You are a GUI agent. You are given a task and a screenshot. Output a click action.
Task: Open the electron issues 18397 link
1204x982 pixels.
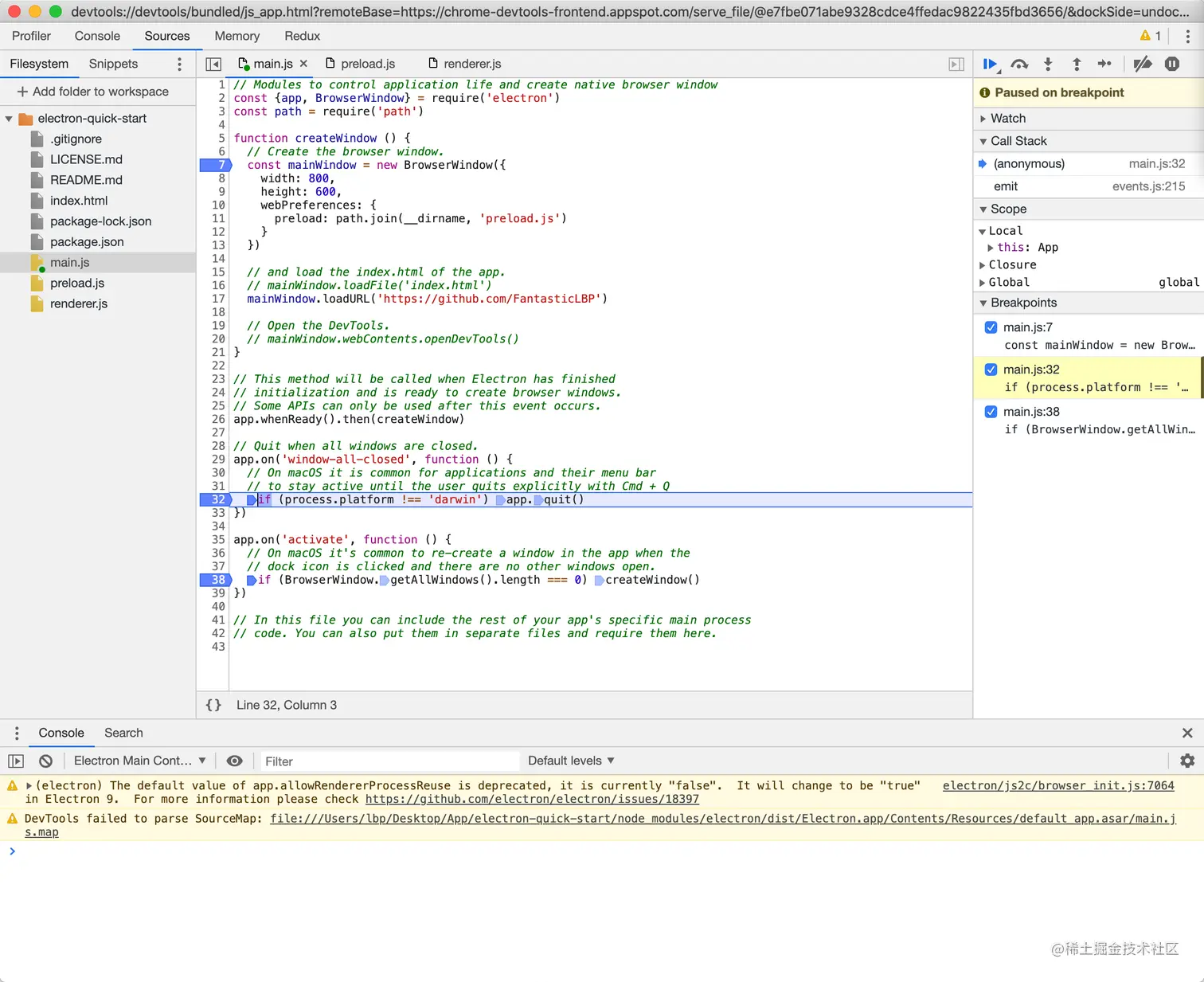532,800
